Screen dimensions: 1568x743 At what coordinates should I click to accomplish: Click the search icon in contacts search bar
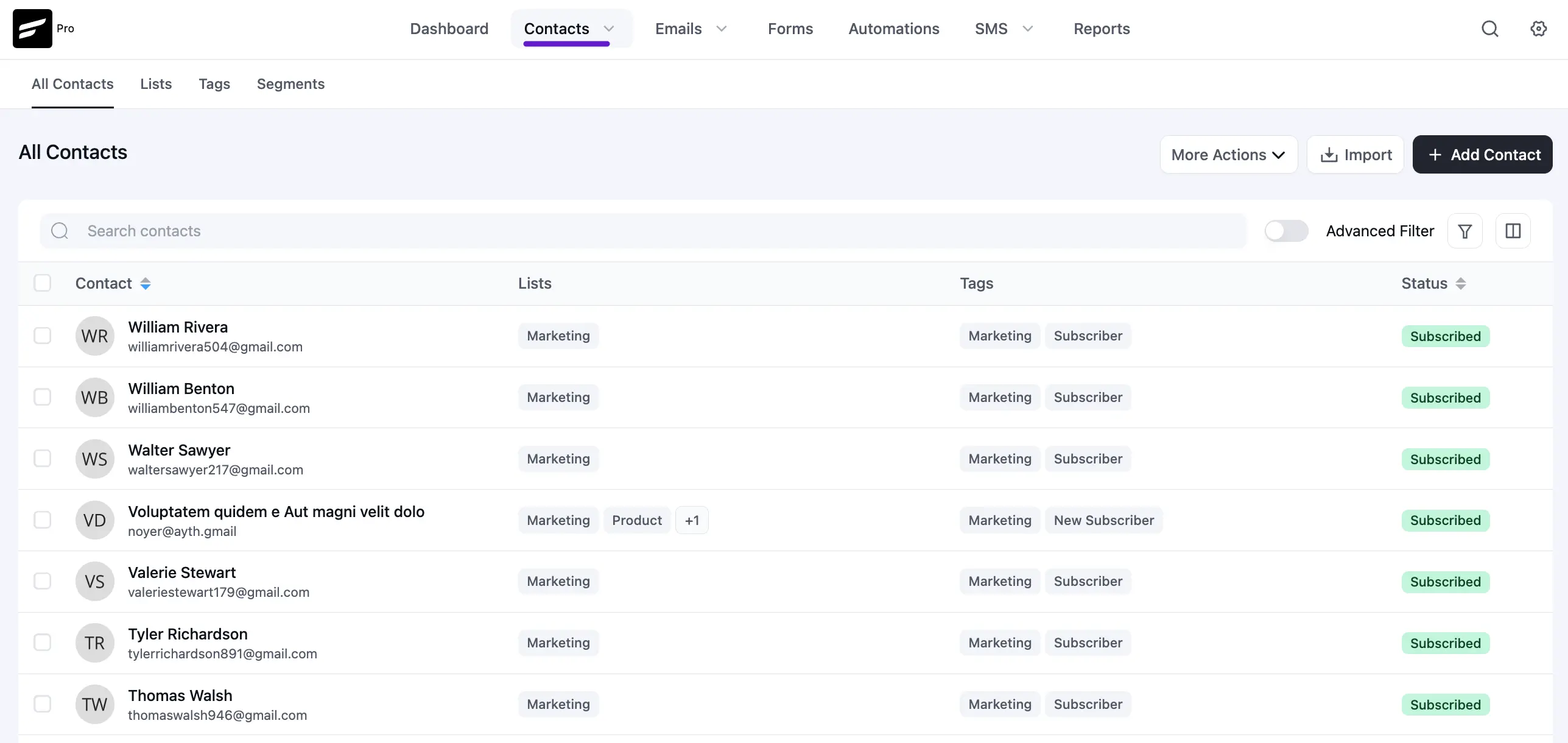pos(60,231)
